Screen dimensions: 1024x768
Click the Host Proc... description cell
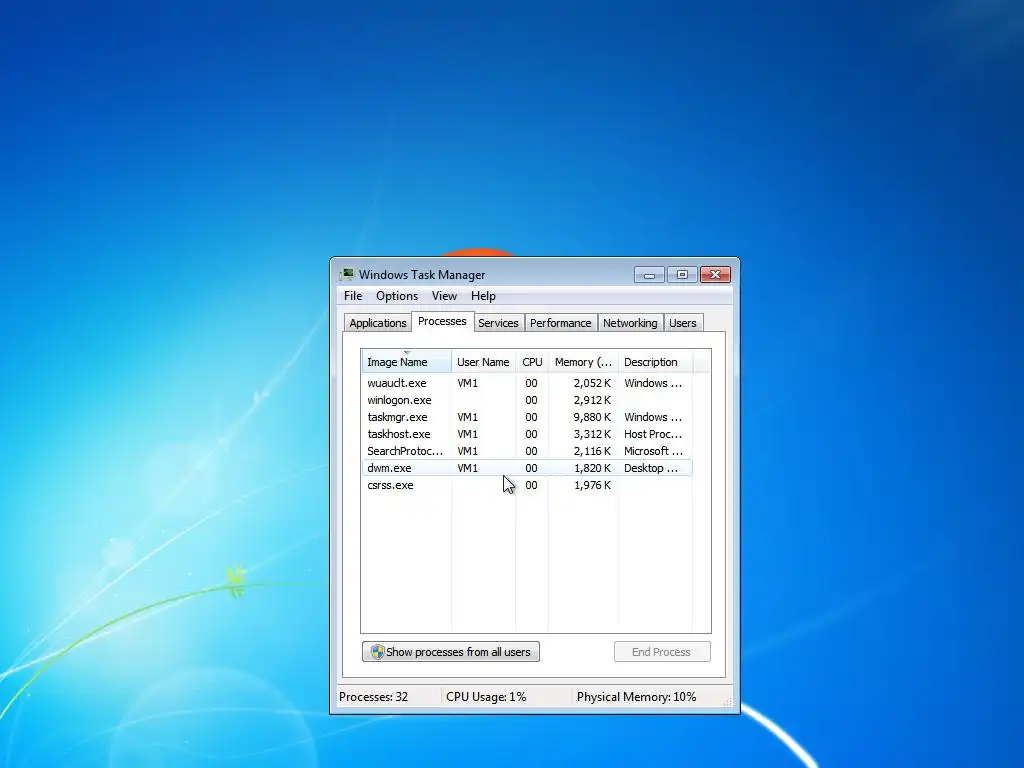coord(653,434)
